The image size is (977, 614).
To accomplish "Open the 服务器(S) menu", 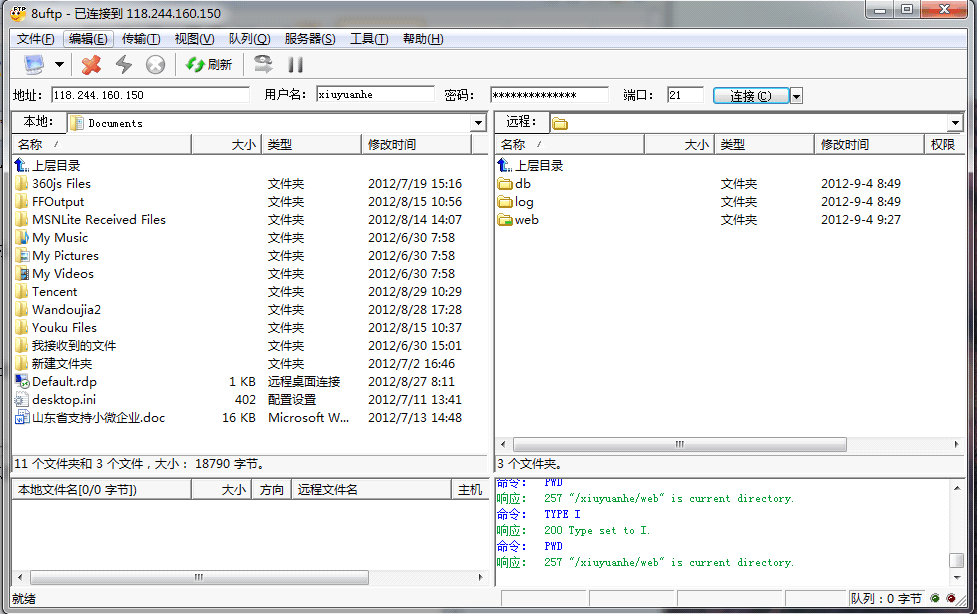I will [310, 39].
